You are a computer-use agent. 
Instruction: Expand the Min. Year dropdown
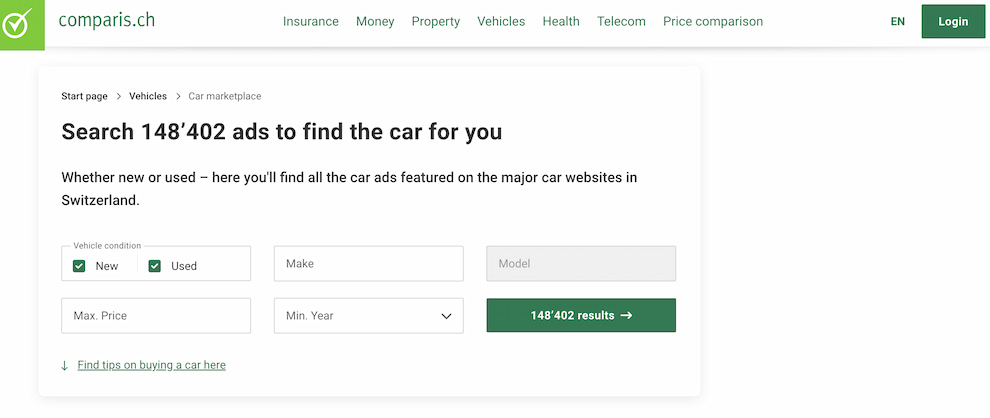click(x=368, y=316)
